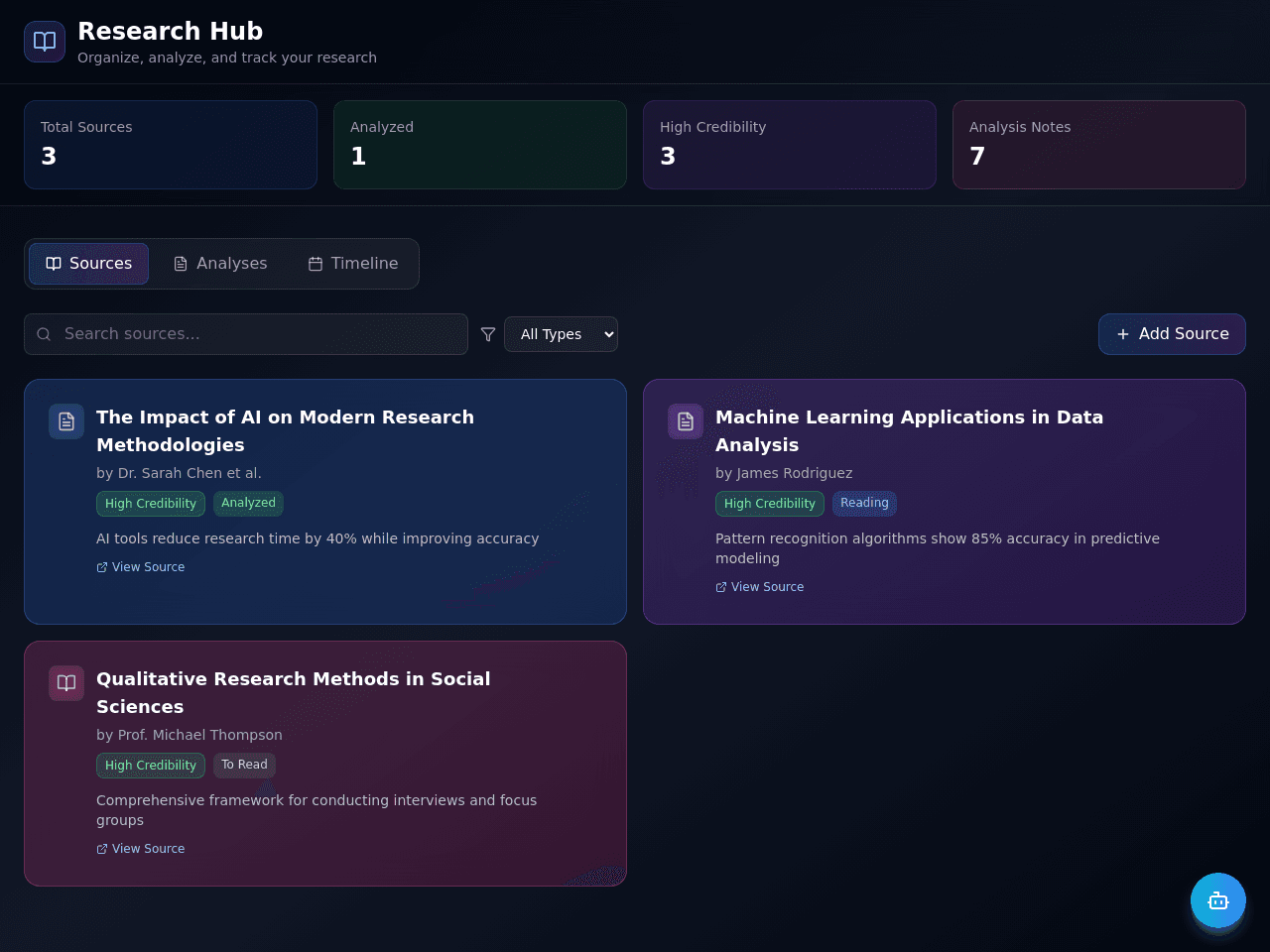Click High Credibility badge on Michael Thompson's source
Viewport: 1270px width, 952px height.
(x=151, y=766)
